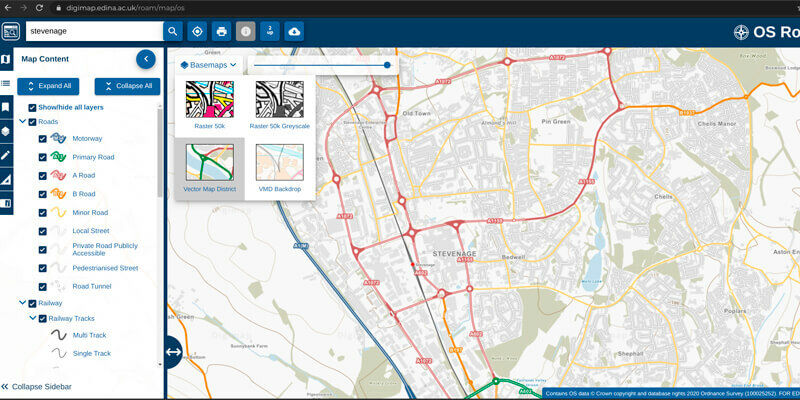The width and height of the screenshot is (800, 400).
Task: Open the bottom sidebar info panel icon
Action: point(6,203)
